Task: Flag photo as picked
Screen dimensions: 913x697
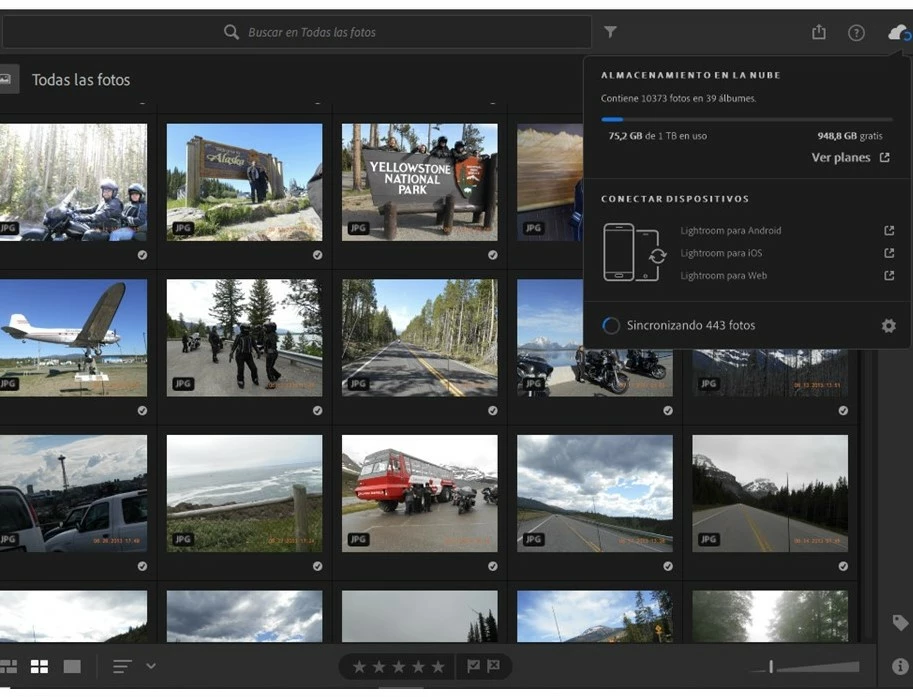Action: click(x=473, y=666)
